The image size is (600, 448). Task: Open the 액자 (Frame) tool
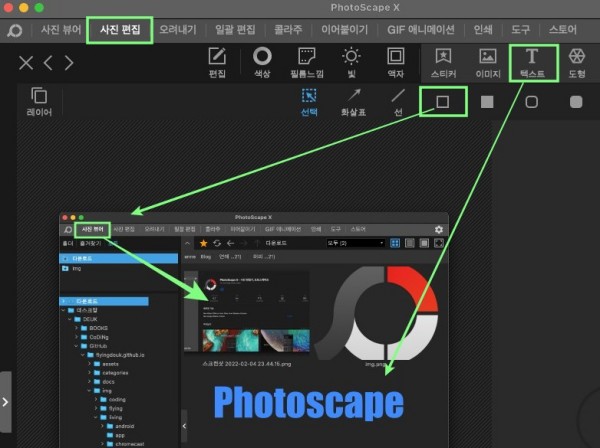coord(396,62)
